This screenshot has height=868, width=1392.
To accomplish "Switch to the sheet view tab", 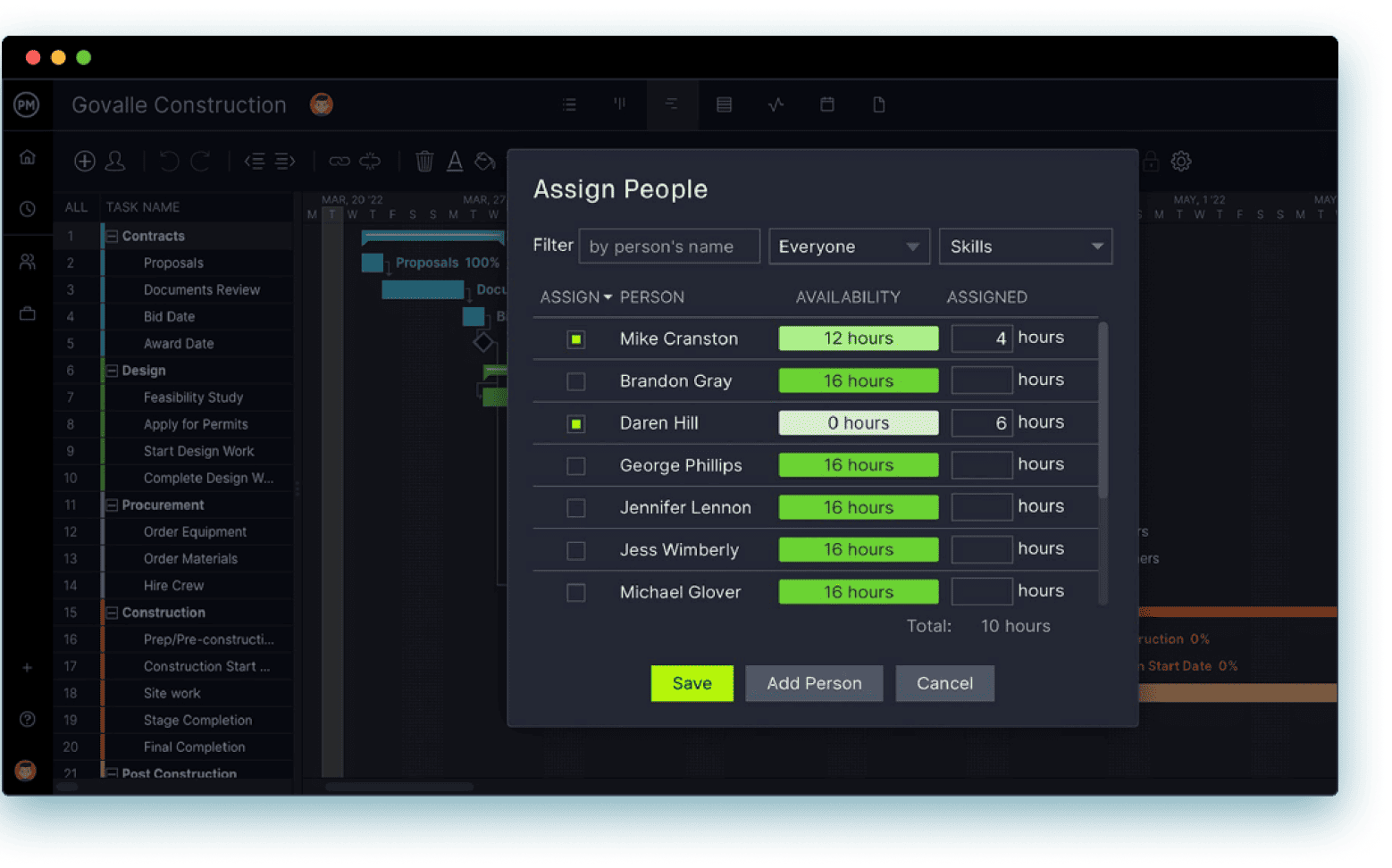I will point(724,104).
